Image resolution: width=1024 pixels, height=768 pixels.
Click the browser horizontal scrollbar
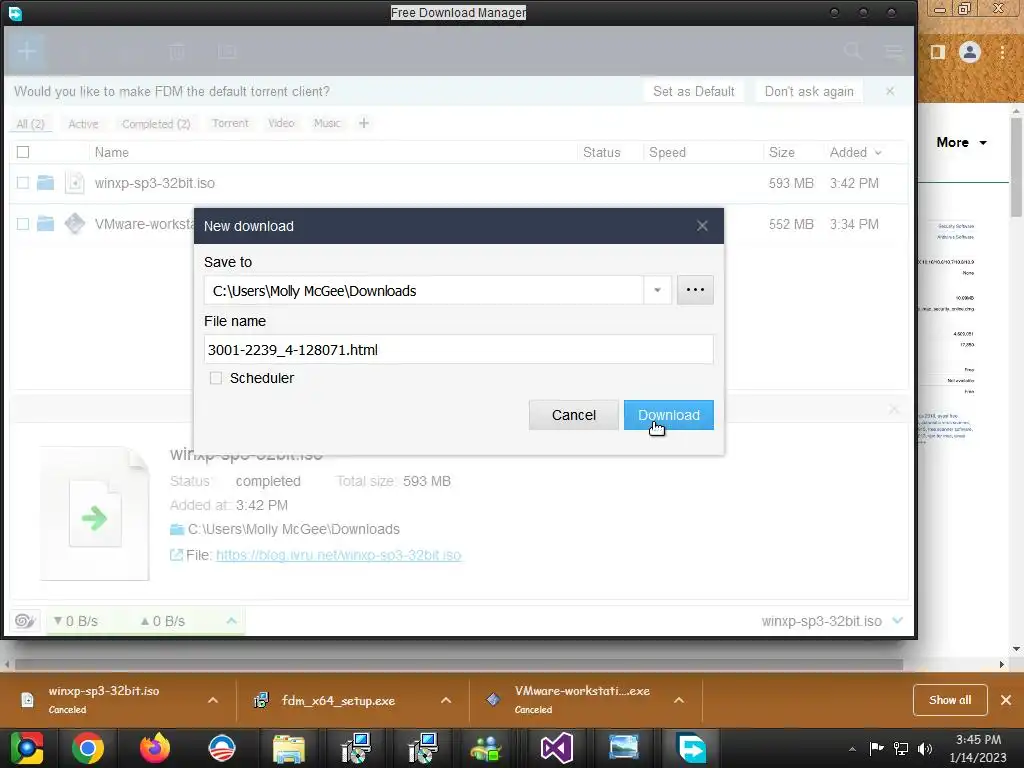(x=458, y=665)
